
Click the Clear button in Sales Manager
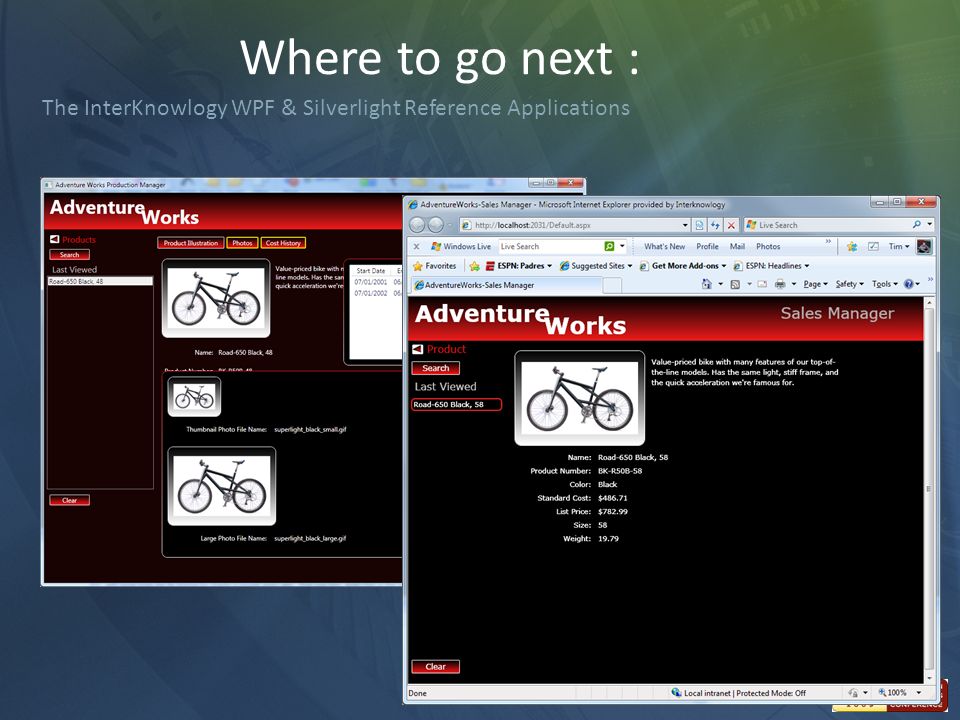(435, 667)
